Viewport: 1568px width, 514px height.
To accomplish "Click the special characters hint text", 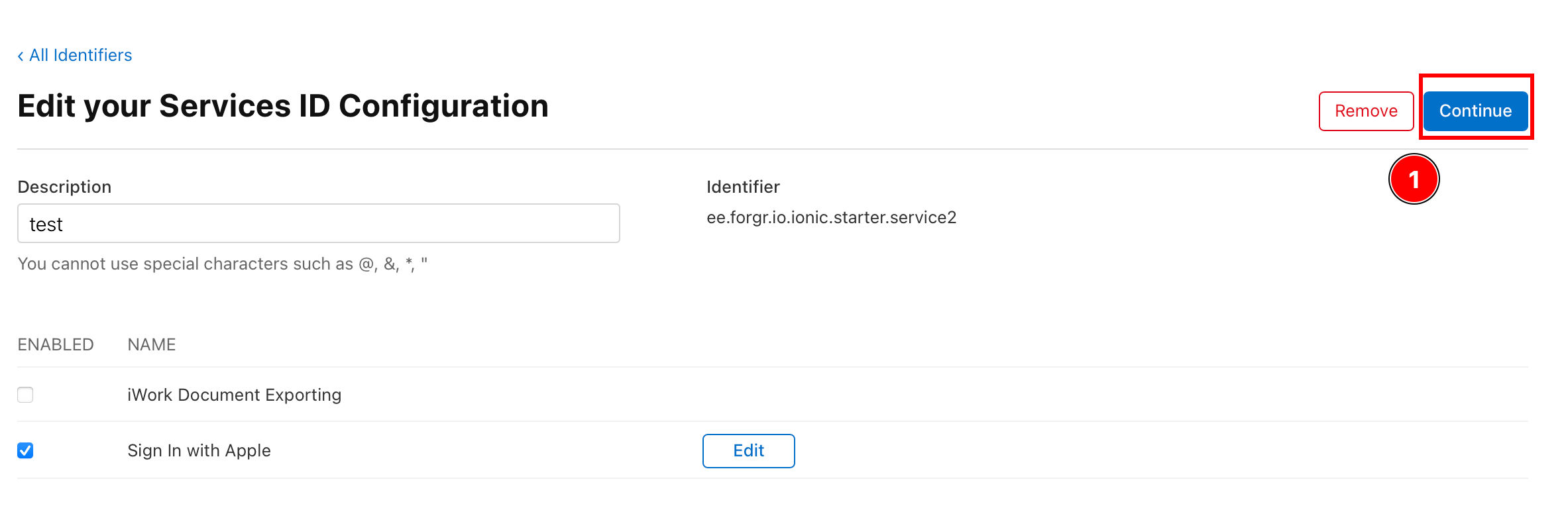I will pyautogui.click(x=222, y=264).
